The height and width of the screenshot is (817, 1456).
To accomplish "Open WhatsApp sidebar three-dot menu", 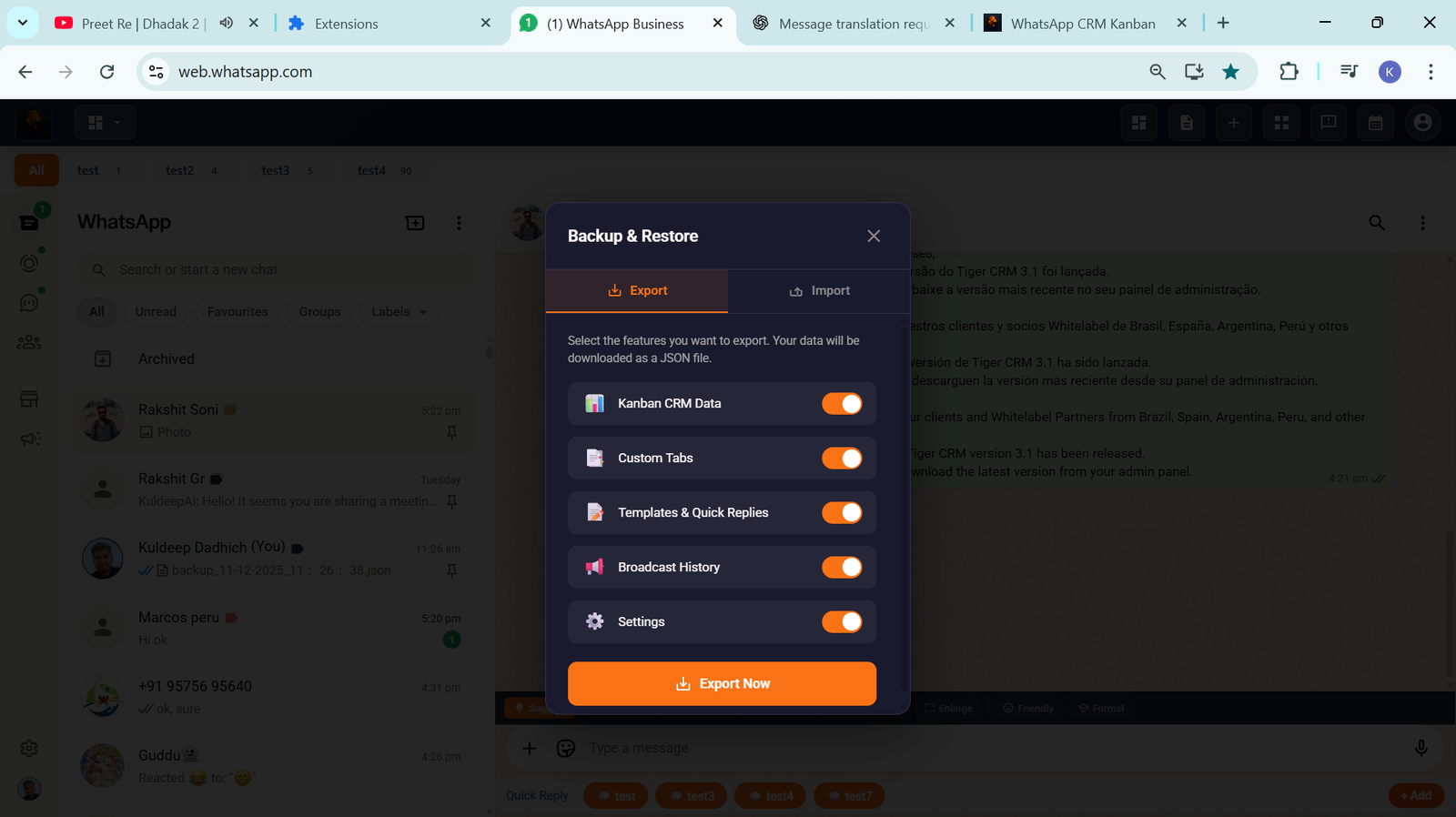I will pyautogui.click(x=459, y=223).
